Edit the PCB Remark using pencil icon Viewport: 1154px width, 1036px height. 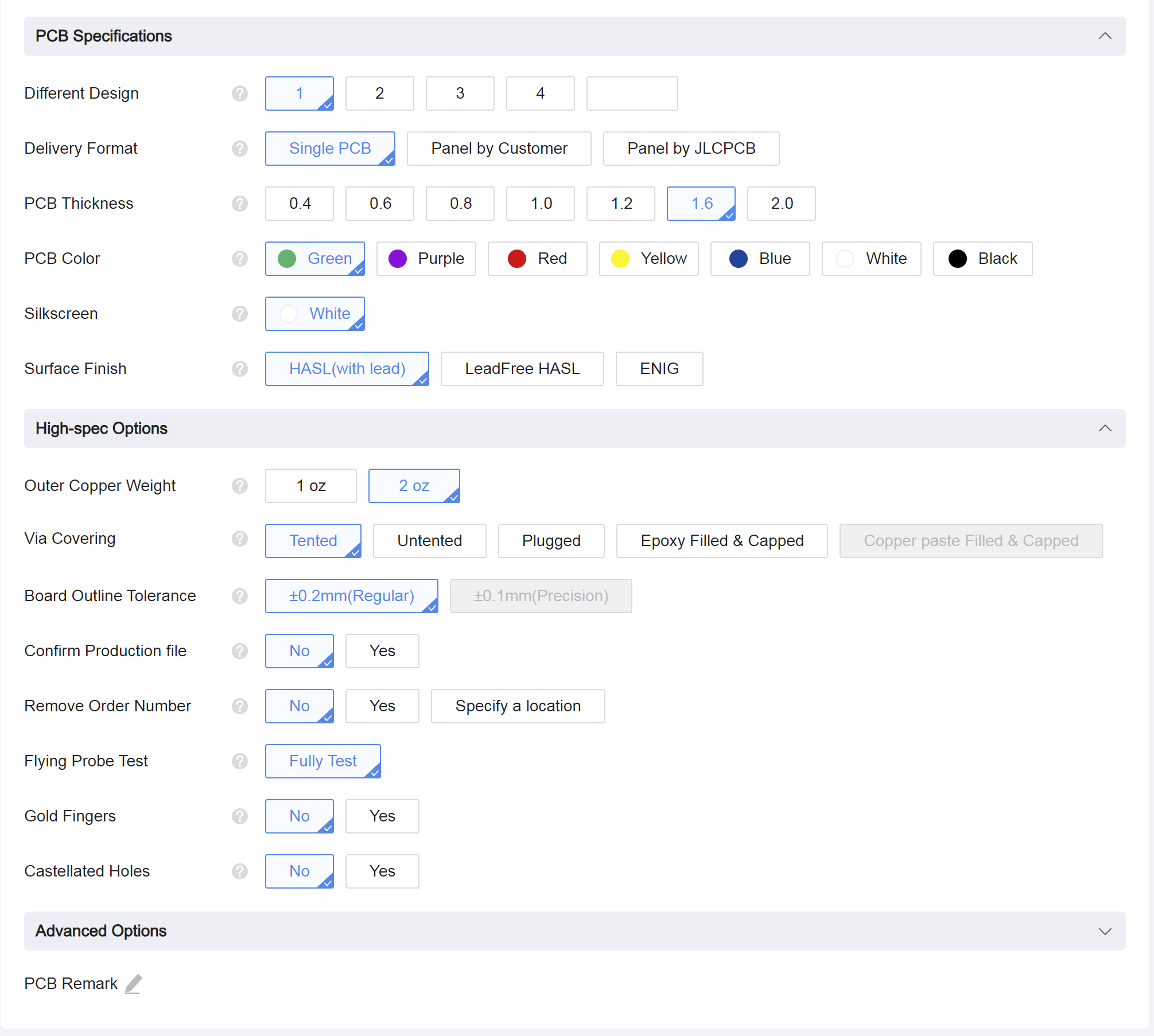point(133,983)
